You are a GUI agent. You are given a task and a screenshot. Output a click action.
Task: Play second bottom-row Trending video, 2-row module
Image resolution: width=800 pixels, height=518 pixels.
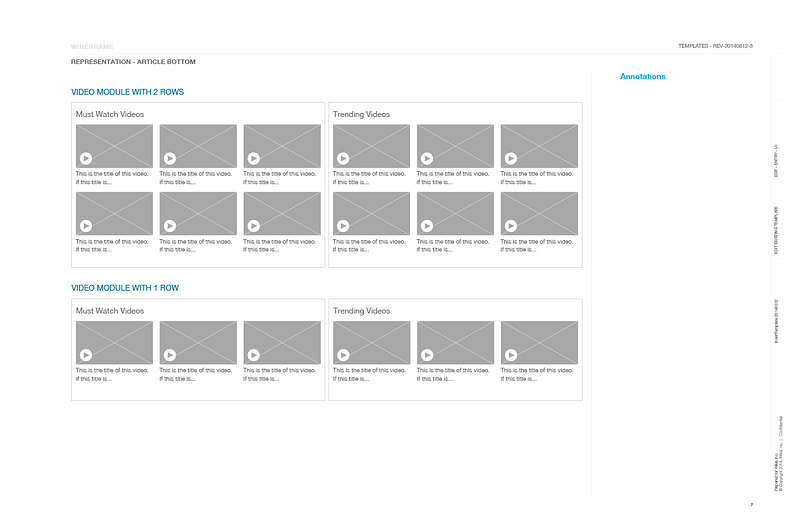click(427, 226)
